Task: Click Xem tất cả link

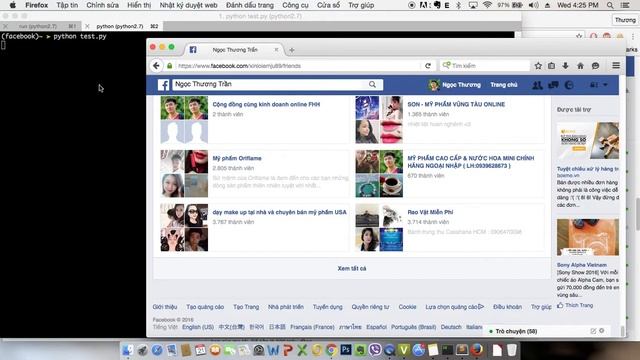Action: coord(352,269)
